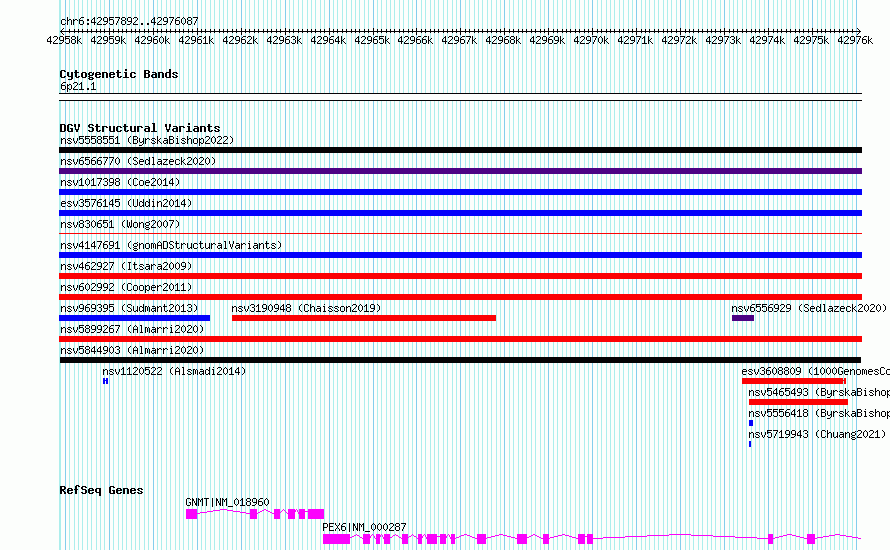Click the GNMT|NM_018960 gene label
The height and width of the screenshot is (550, 890).
227,502
